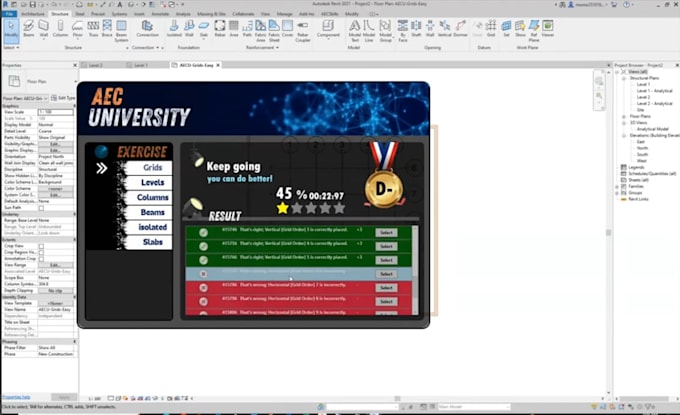Screen dimensions: 680x415
Task: Click the Show work plane tool
Action: tap(520, 29)
